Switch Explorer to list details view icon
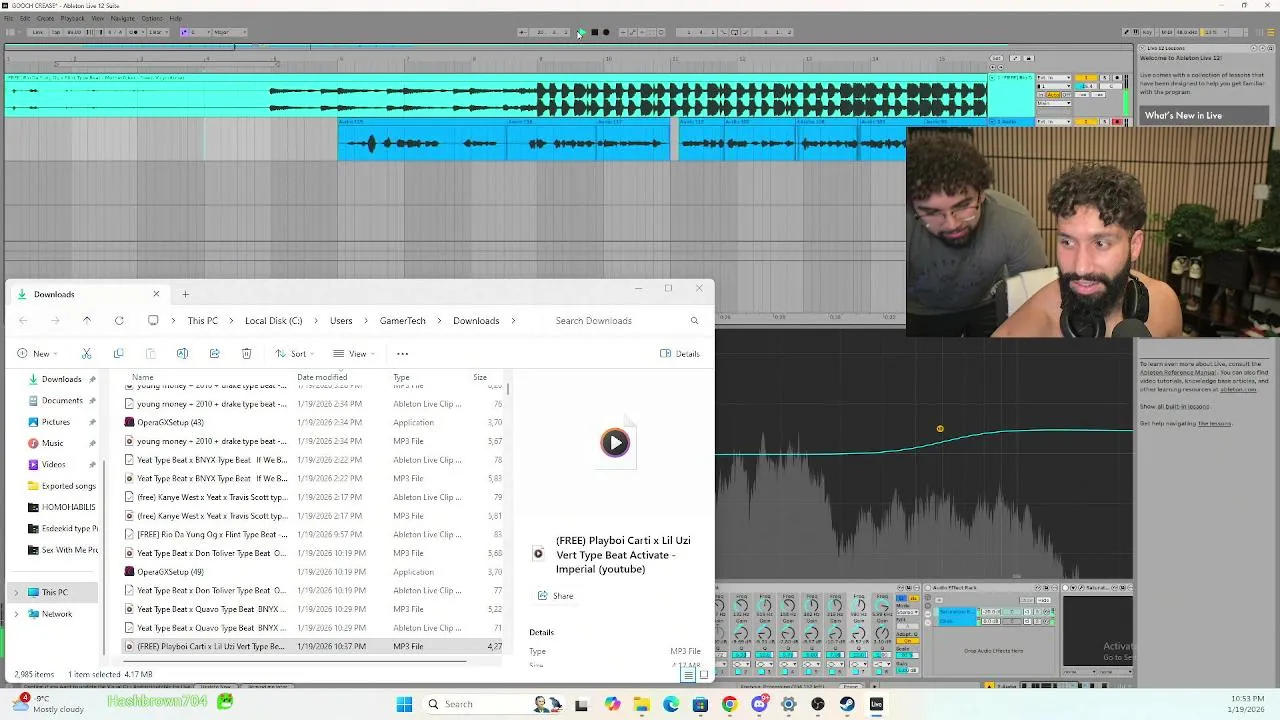This screenshot has height=720, width=1280. point(688,675)
